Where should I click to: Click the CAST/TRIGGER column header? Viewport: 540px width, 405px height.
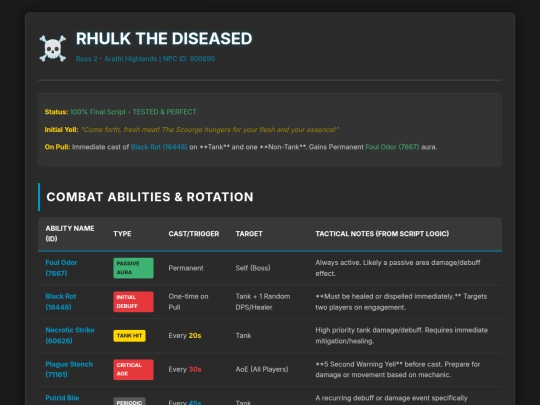pos(194,234)
